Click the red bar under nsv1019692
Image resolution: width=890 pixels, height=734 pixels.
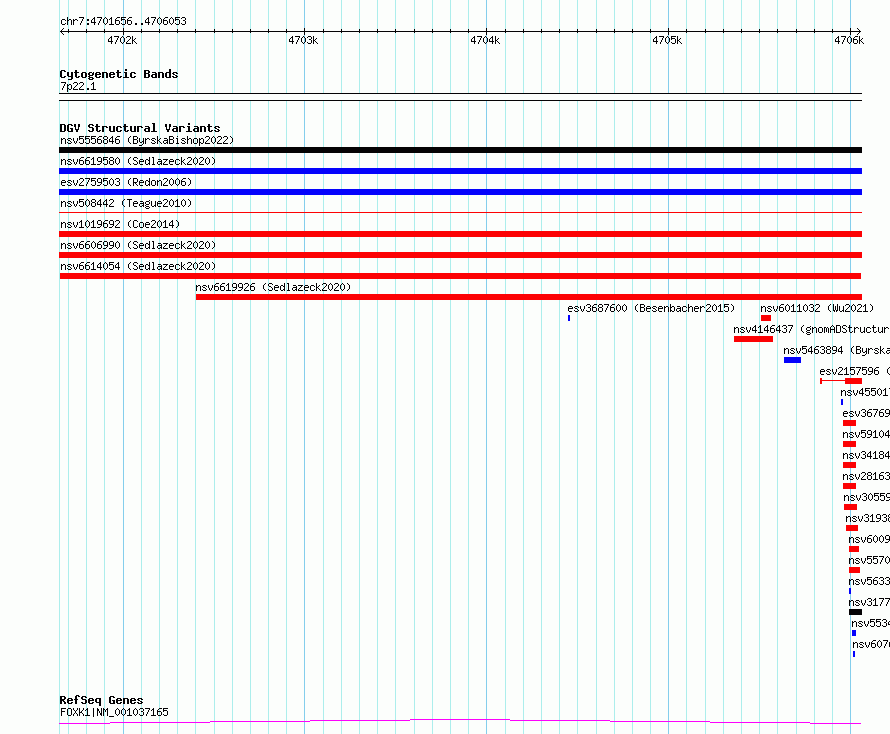coord(460,234)
